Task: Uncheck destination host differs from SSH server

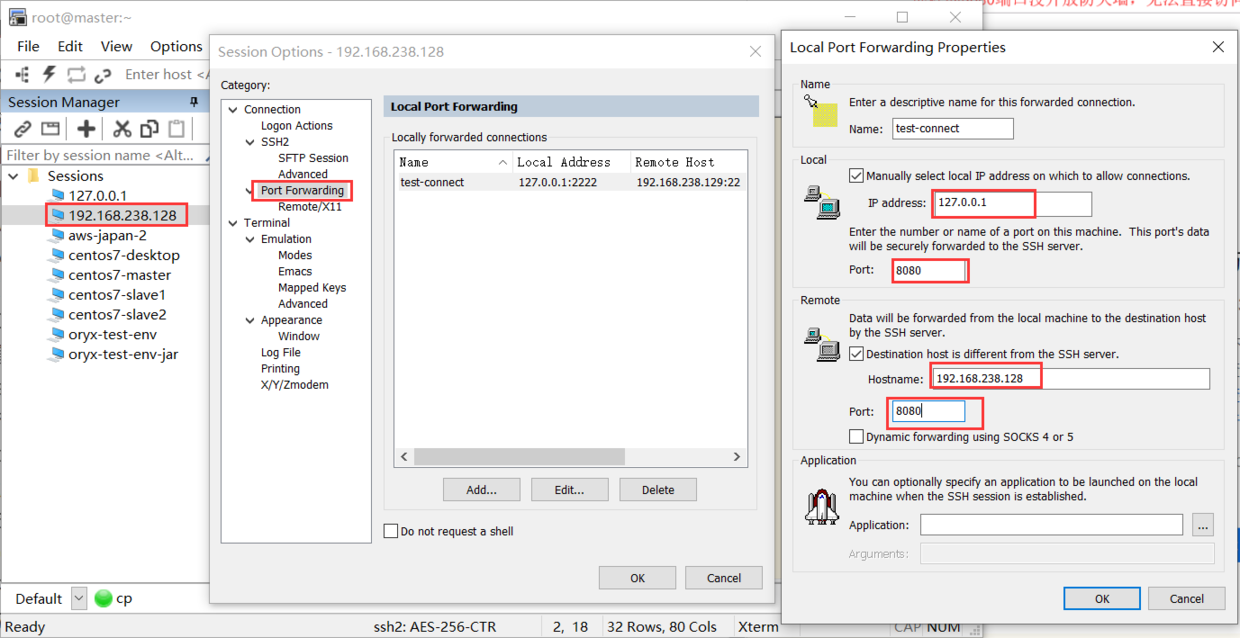Action: [856, 354]
